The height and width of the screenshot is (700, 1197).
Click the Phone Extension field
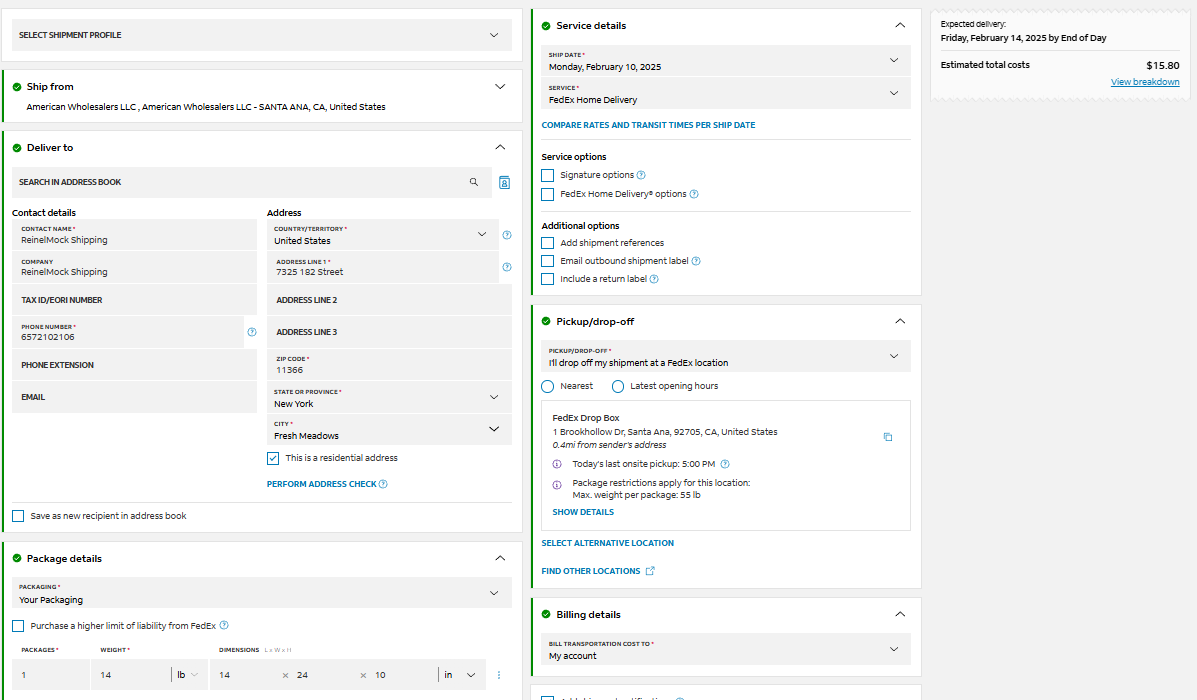(x=134, y=365)
